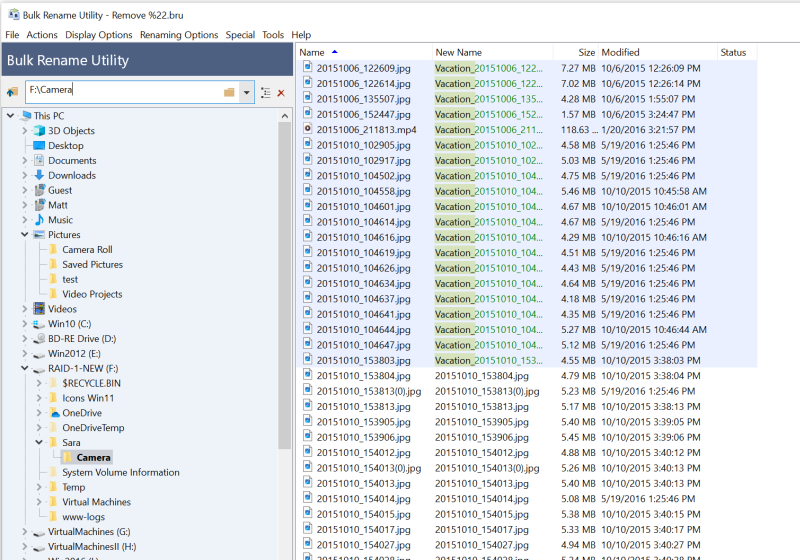Expand the Virtual Machines folder node
The image size is (800, 560).
coord(39,502)
